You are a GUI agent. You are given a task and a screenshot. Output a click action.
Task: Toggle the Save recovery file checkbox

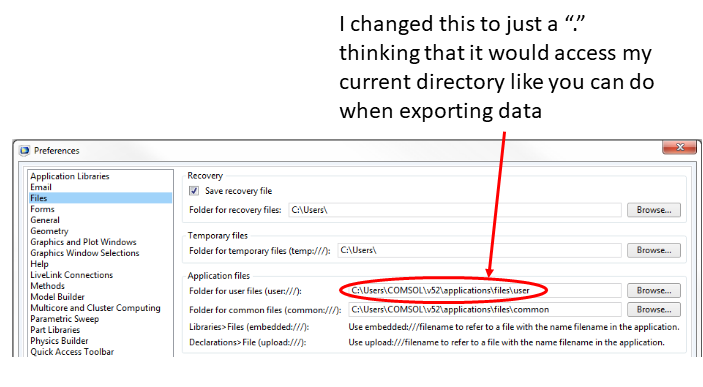point(194,191)
